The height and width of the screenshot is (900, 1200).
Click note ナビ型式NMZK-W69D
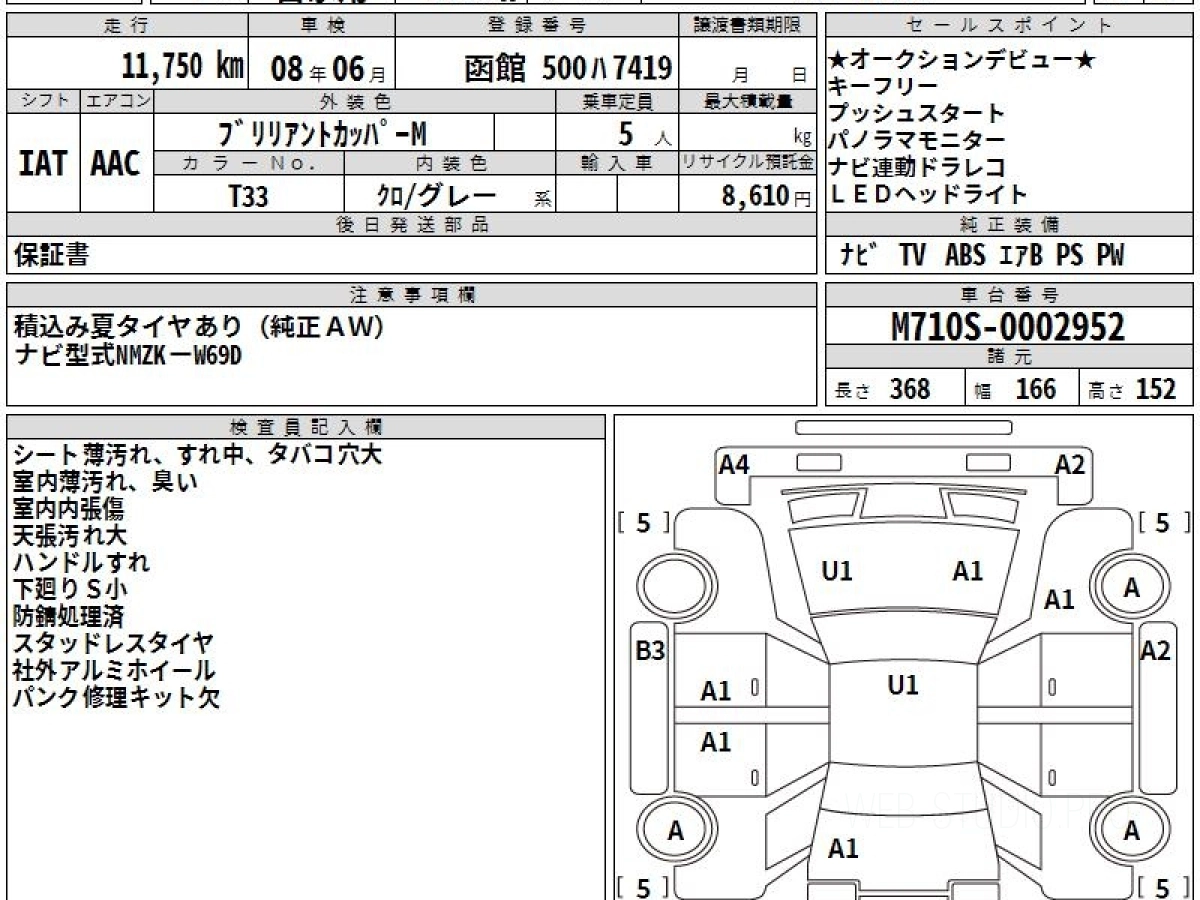(128, 355)
